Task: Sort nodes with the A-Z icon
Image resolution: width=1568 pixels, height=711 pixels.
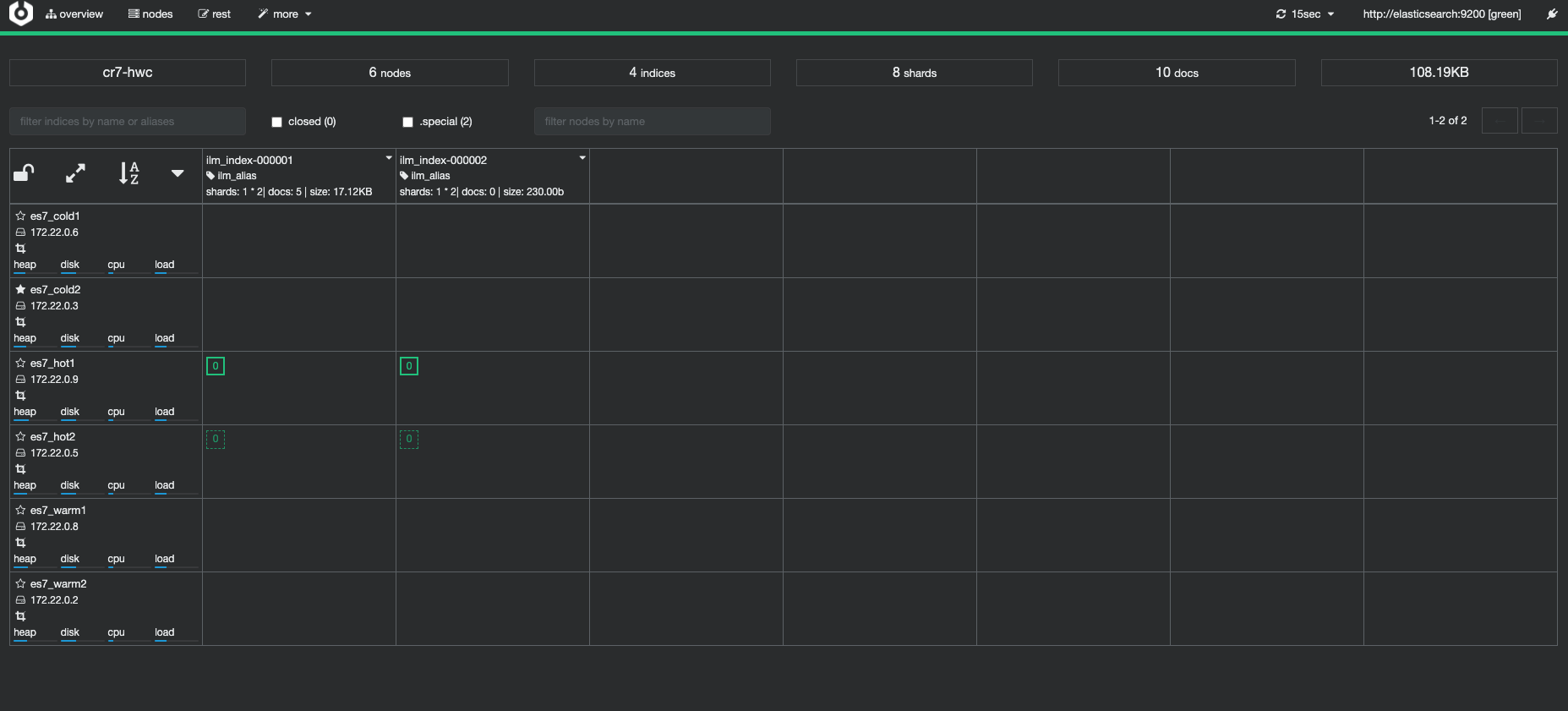Action: coord(128,173)
